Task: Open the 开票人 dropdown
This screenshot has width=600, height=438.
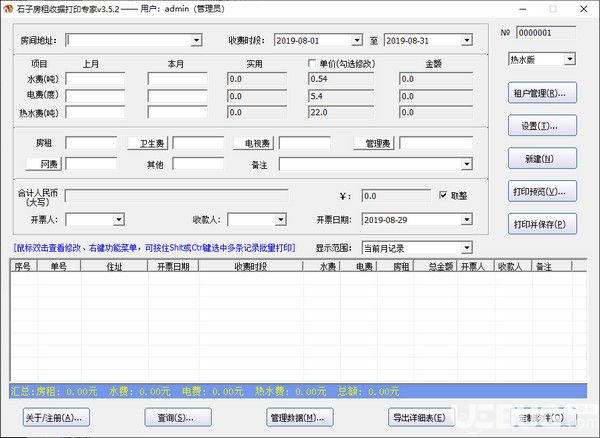Action: [x=119, y=220]
